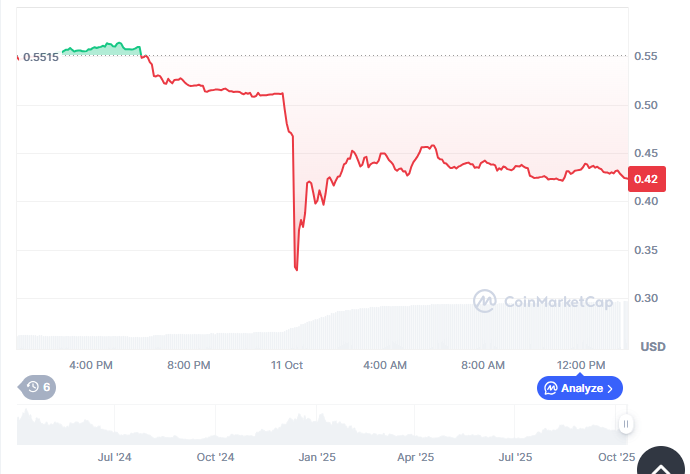Click the red 0.42 current price tag

click(645, 179)
